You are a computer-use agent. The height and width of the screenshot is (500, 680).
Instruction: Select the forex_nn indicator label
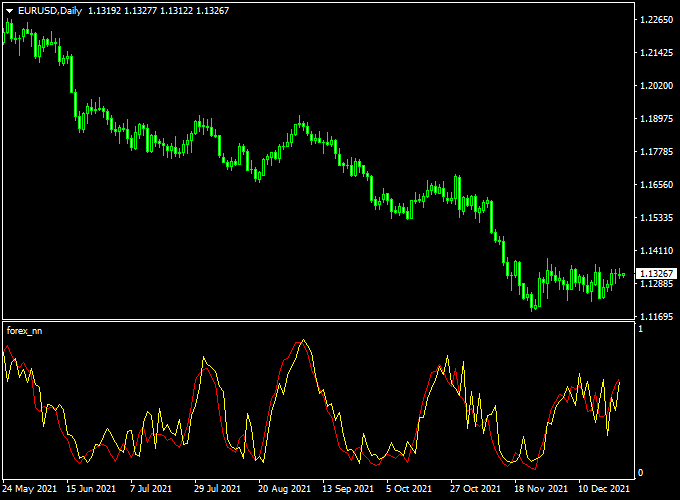point(24,331)
